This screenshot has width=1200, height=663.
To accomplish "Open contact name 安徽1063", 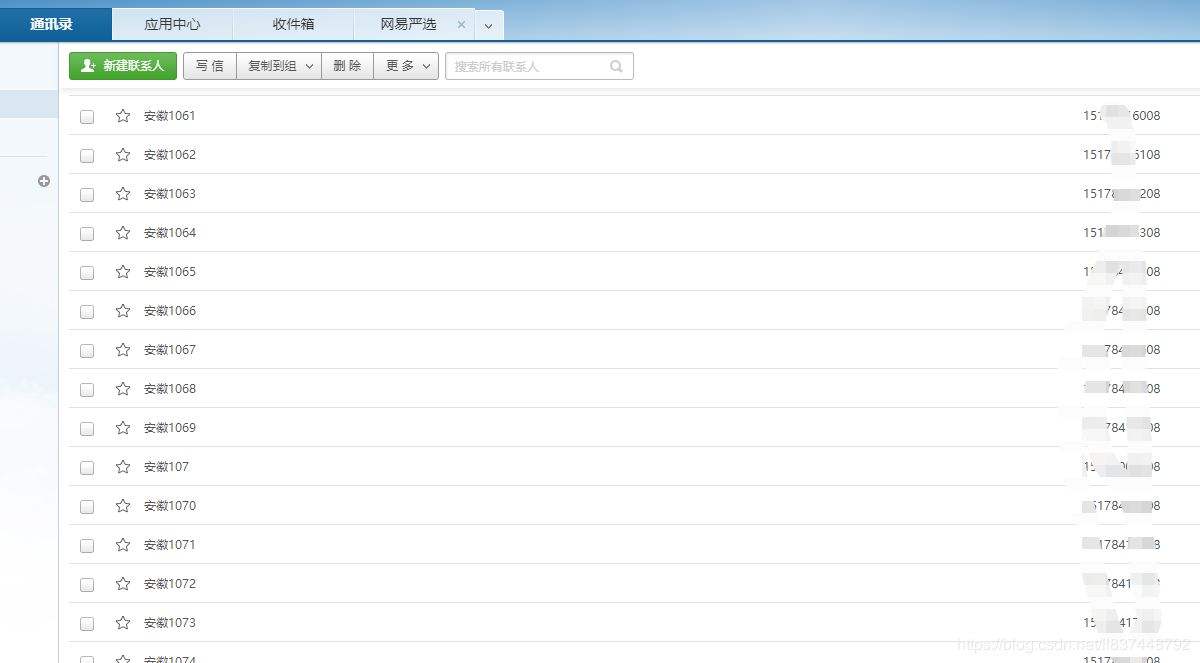I will pos(170,194).
